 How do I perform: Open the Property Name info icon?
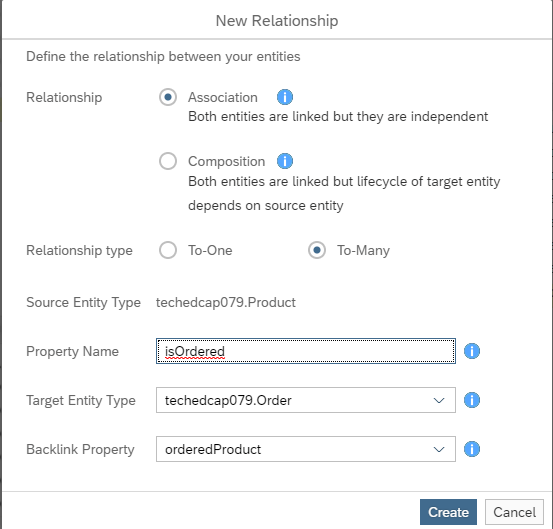pyautogui.click(x=472, y=351)
